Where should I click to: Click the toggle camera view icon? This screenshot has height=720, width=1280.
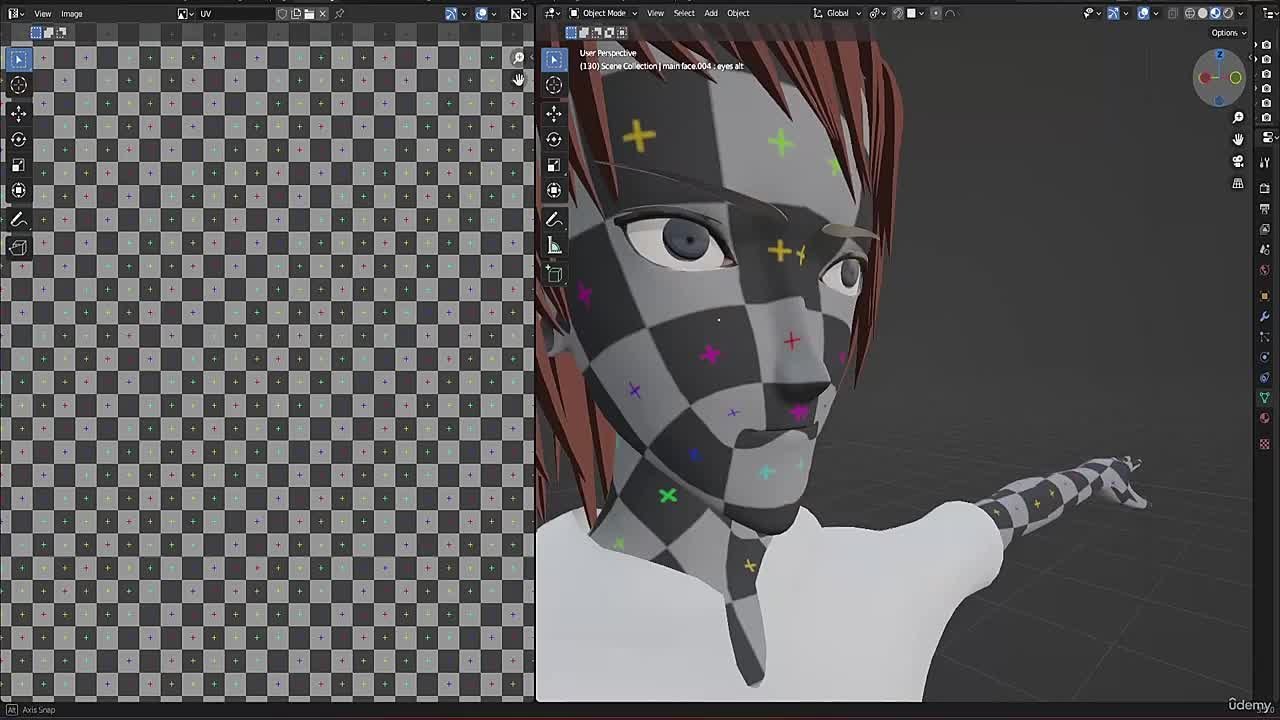tap(1238, 160)
